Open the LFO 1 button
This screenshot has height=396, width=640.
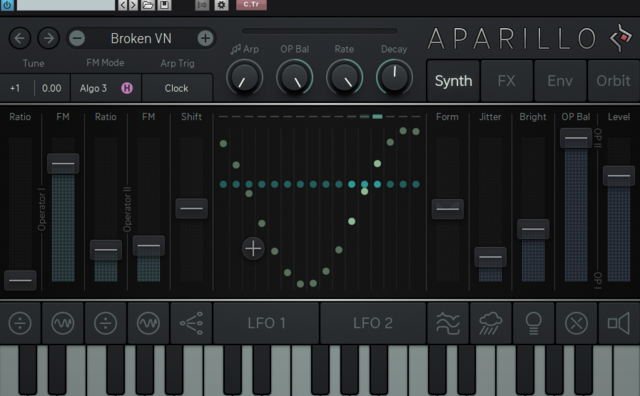point(266,323)
